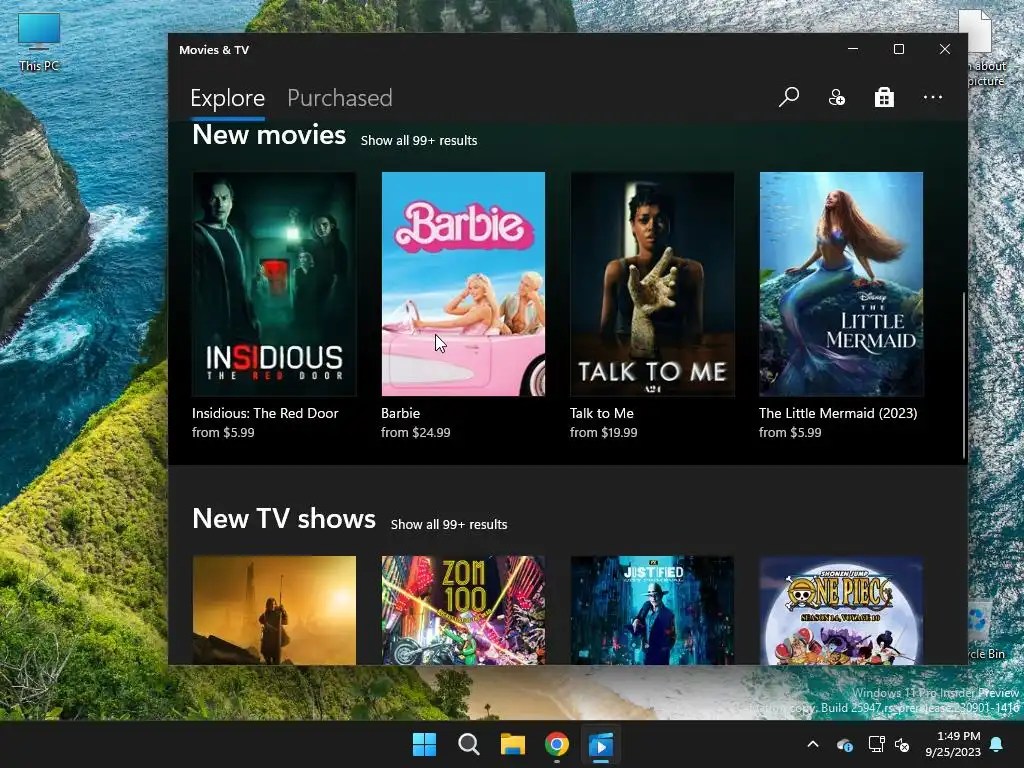Click the OneDrive cloud tray icon

[844, 744]
